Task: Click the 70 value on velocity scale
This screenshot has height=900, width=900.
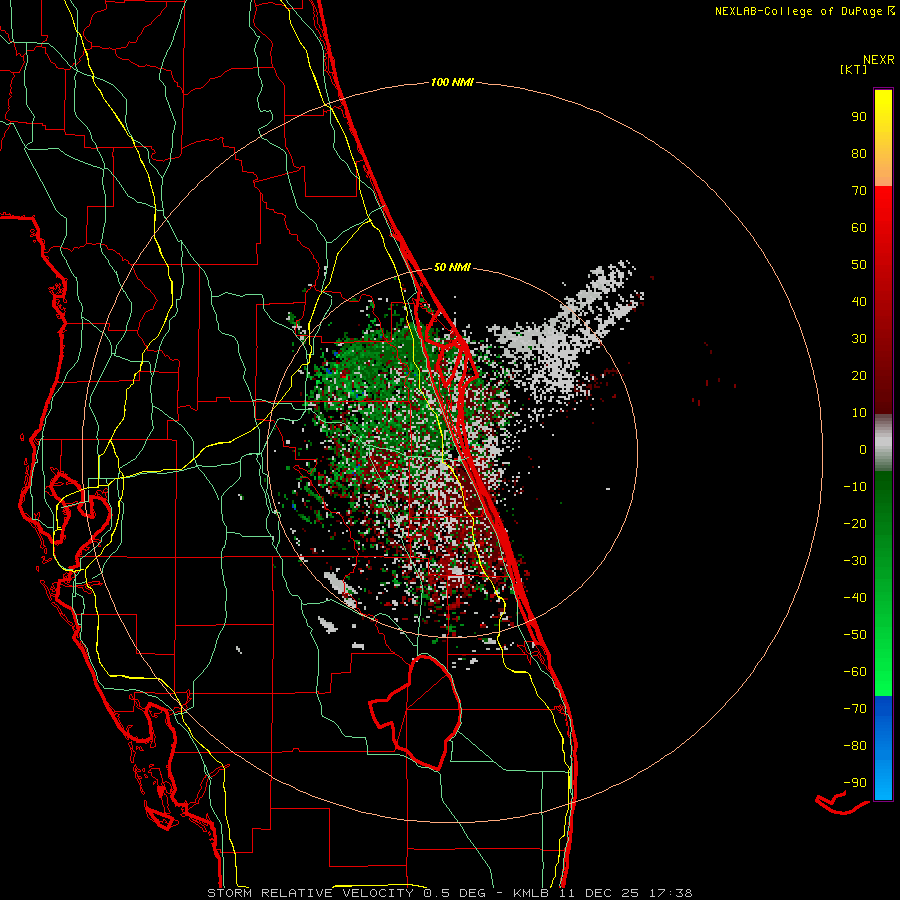Action: click(x=859, y=191)
